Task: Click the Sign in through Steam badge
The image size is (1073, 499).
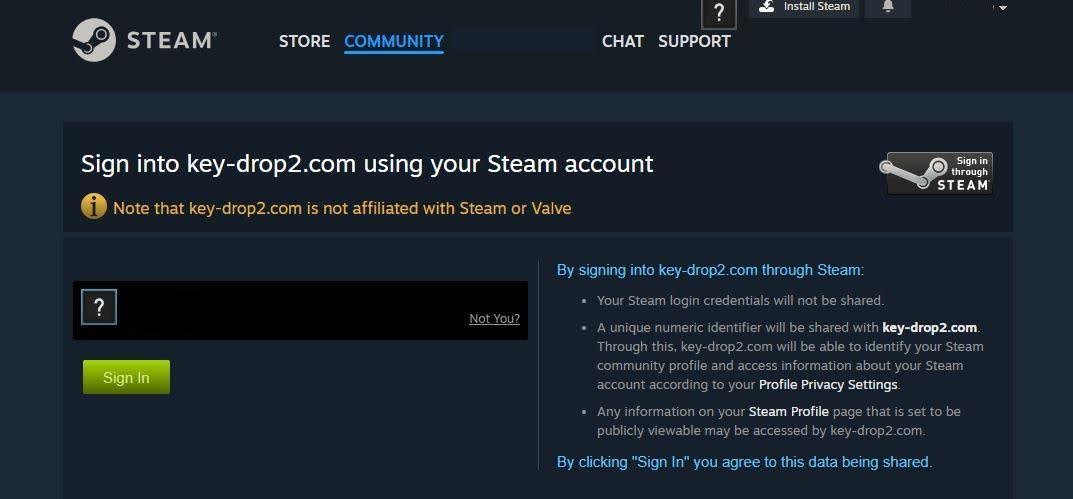Action: click(x=936, y=174)
